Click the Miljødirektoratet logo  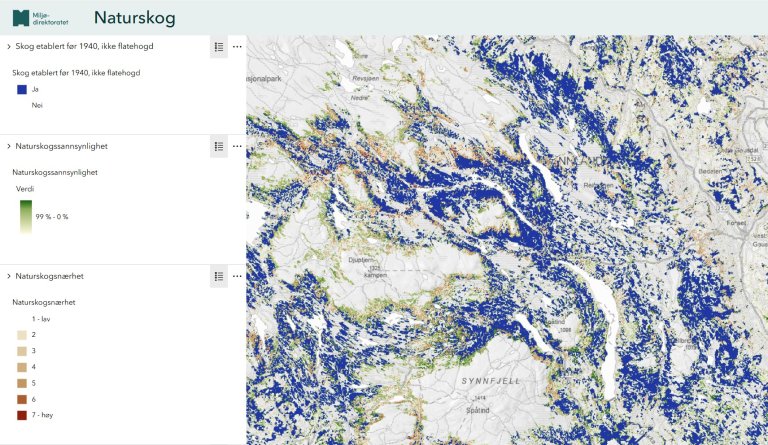tap(40, 18)
